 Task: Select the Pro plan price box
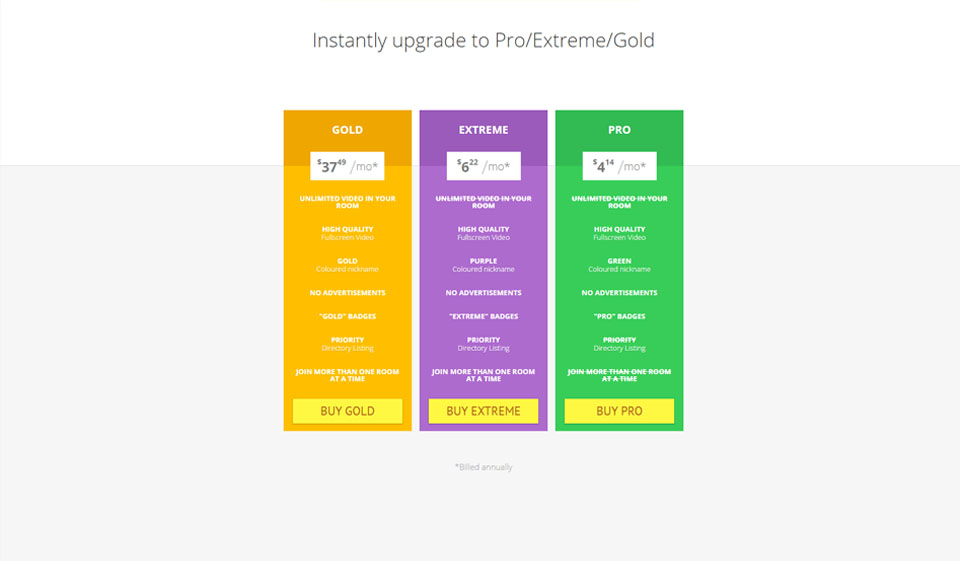click(x=619, y=166)
